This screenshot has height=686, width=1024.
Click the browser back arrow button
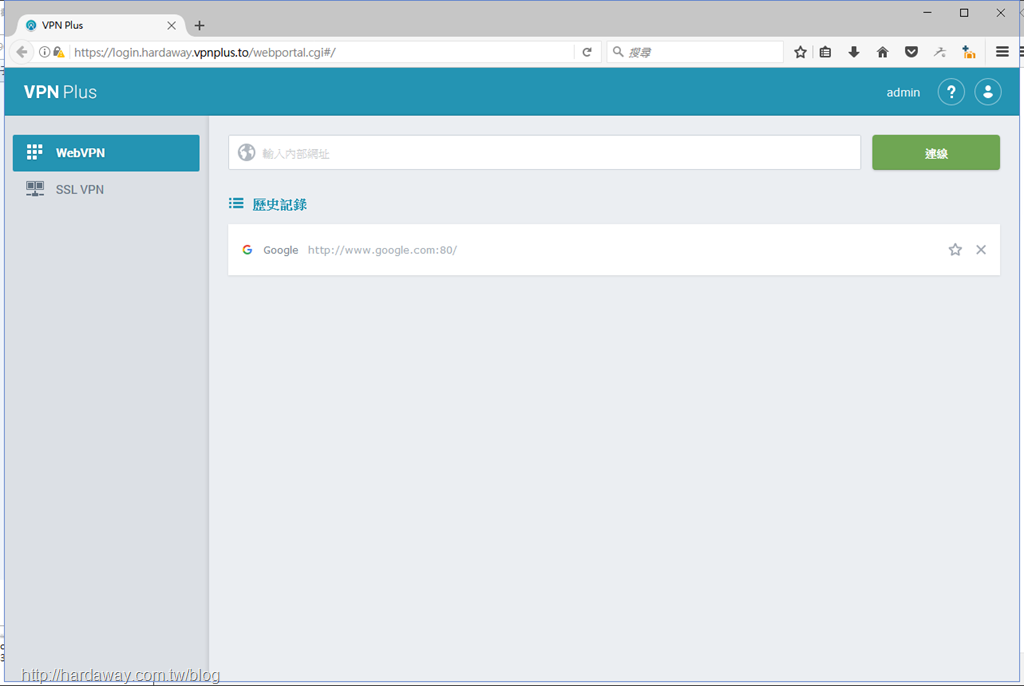[22, 52]
